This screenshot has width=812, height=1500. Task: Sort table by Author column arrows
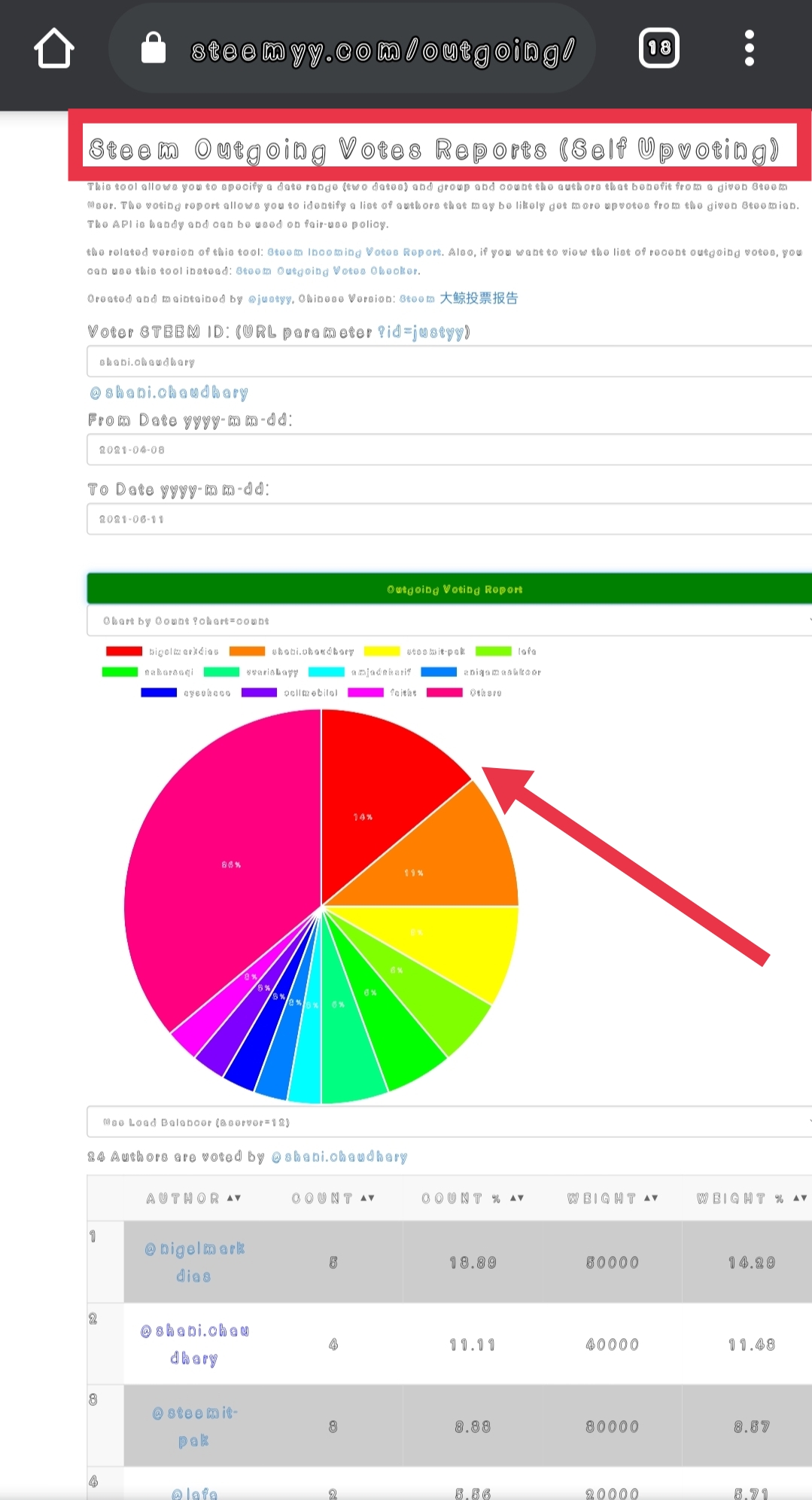[x=234, y=1198]
